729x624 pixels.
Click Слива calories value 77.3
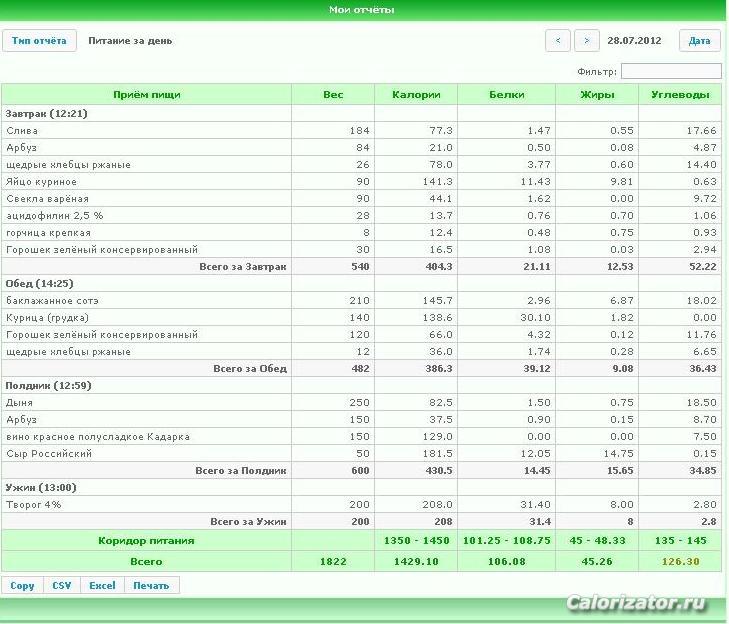pyautogui.click(x=441, y=131)
